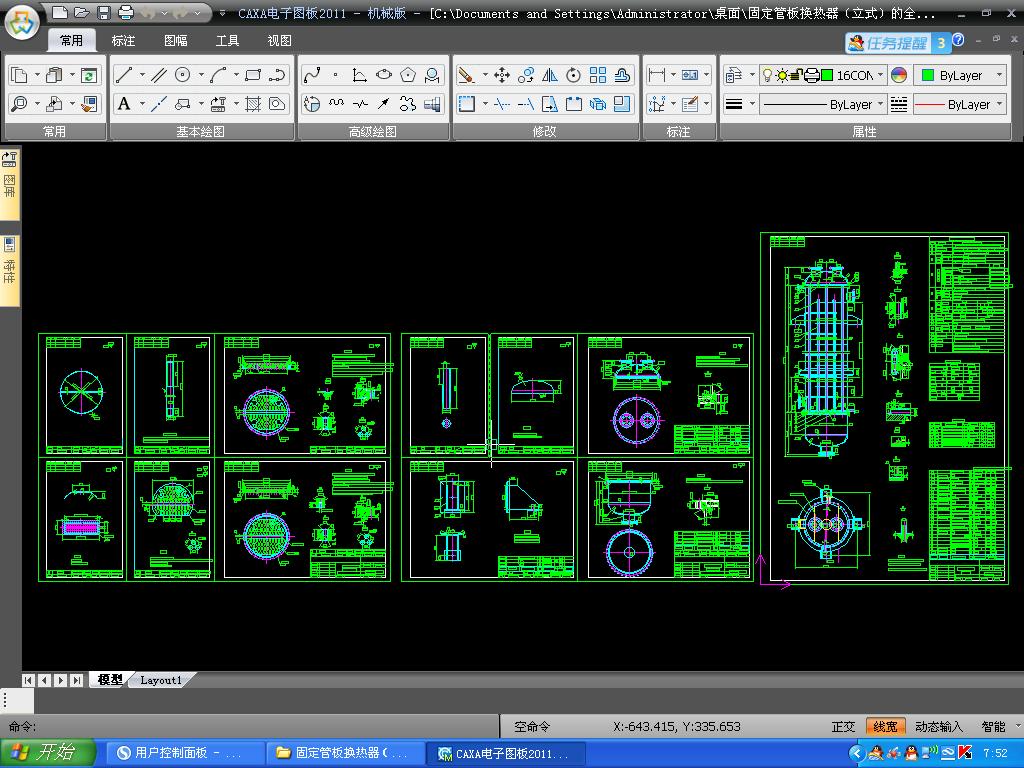Select the straight line drawing tool
1024x768 pixels.
(124, 75)
